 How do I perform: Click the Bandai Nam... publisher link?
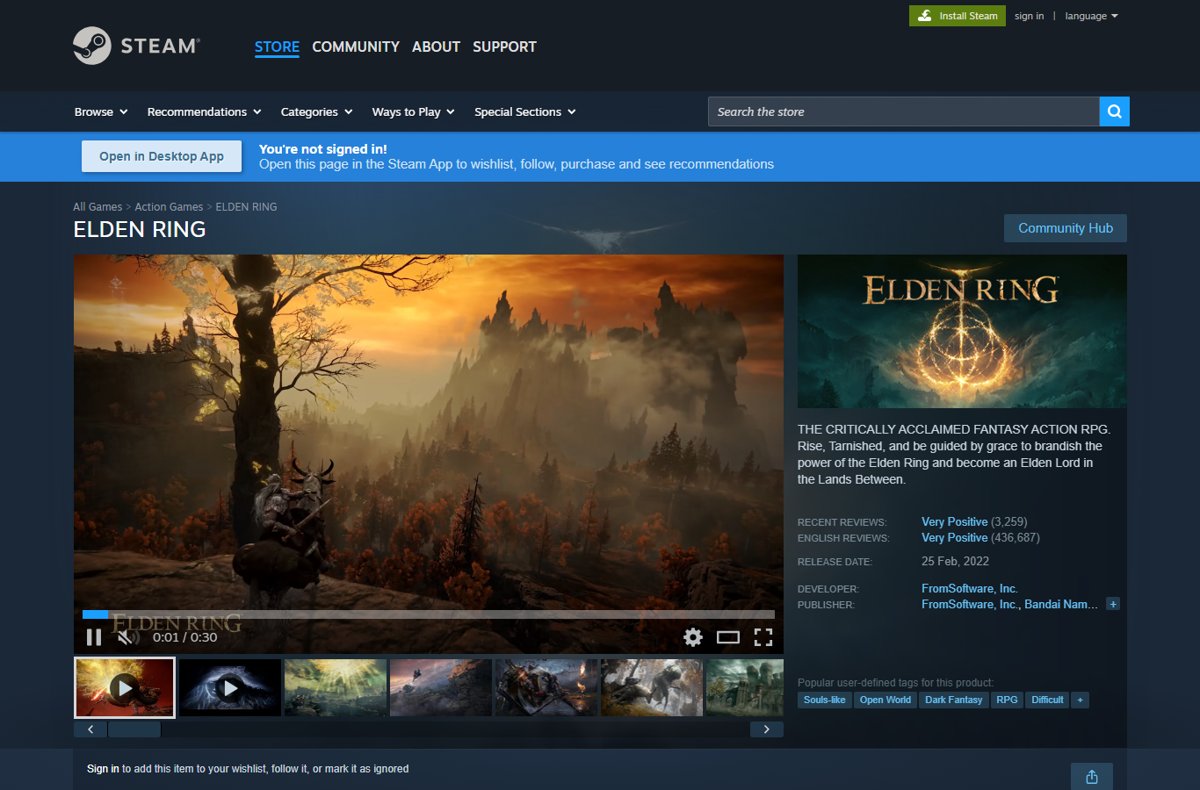click(1061, 604)
